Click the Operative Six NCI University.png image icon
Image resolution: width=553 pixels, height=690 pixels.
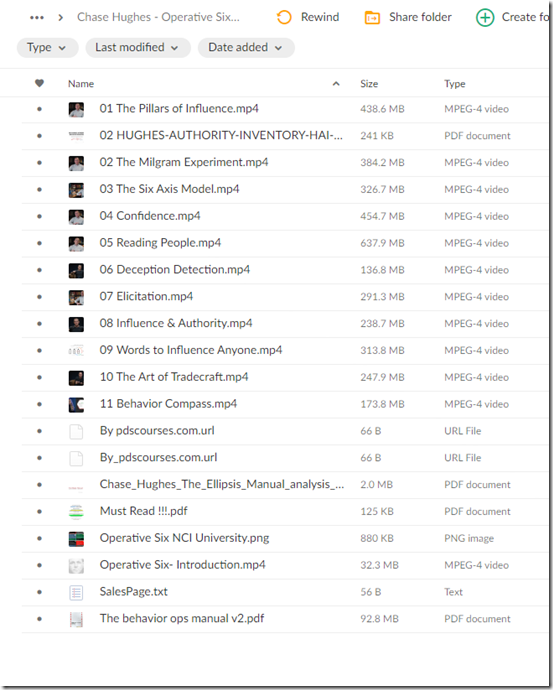(76, 539)
